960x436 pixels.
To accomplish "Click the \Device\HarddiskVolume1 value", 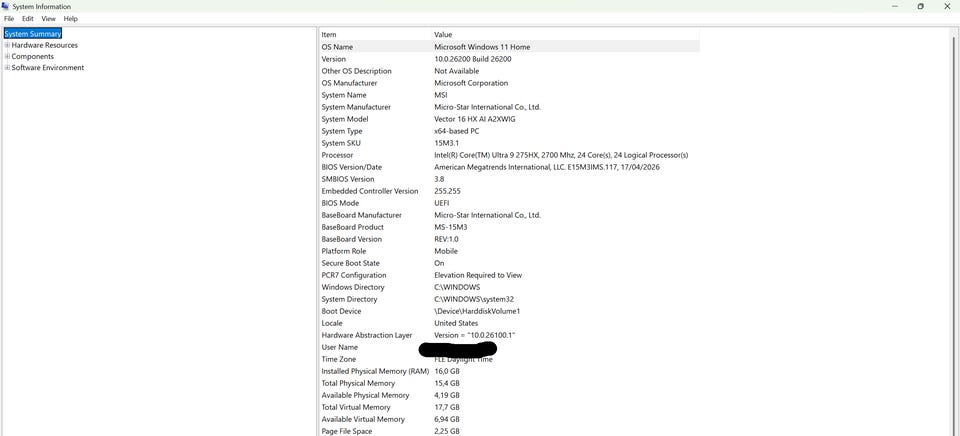I will tap(477, 312).
